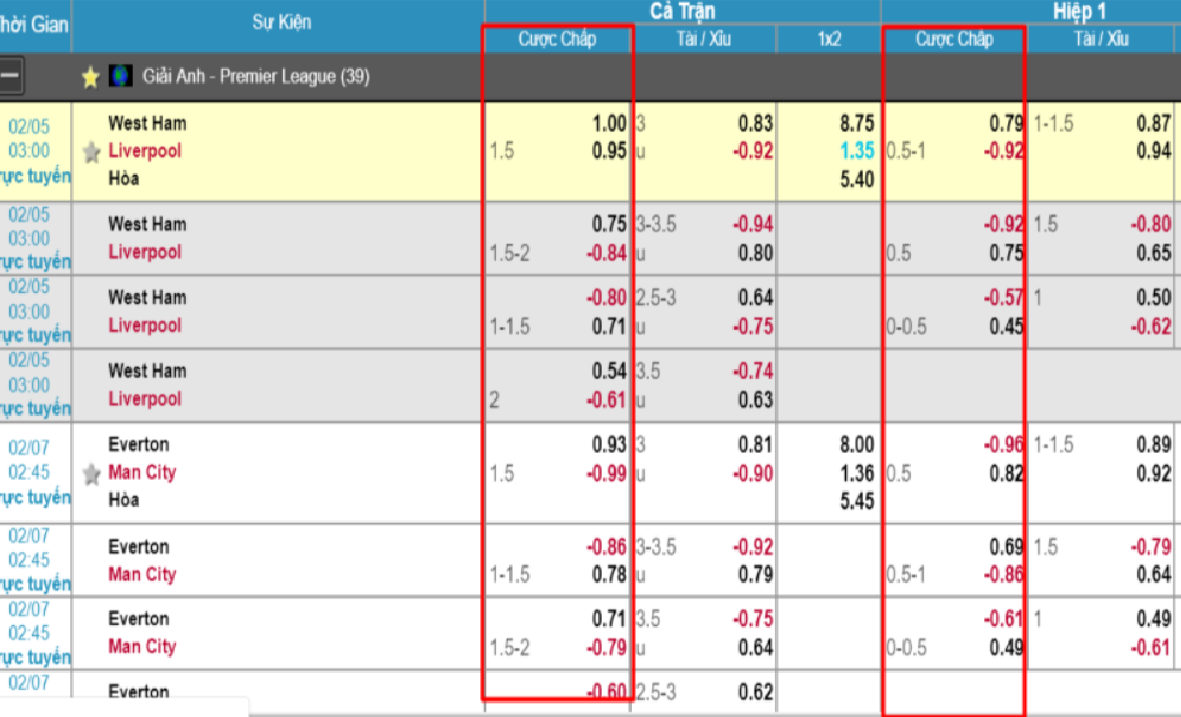Pick Liverpool 1-1.5 handicap odds 0.71
The image size is (1181, 717).
pyautogui.click(x=609, y=326)
